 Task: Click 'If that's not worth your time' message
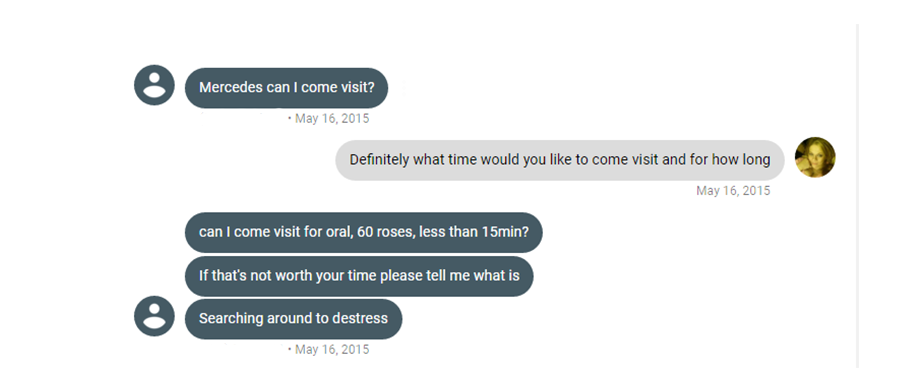point(359,275)
